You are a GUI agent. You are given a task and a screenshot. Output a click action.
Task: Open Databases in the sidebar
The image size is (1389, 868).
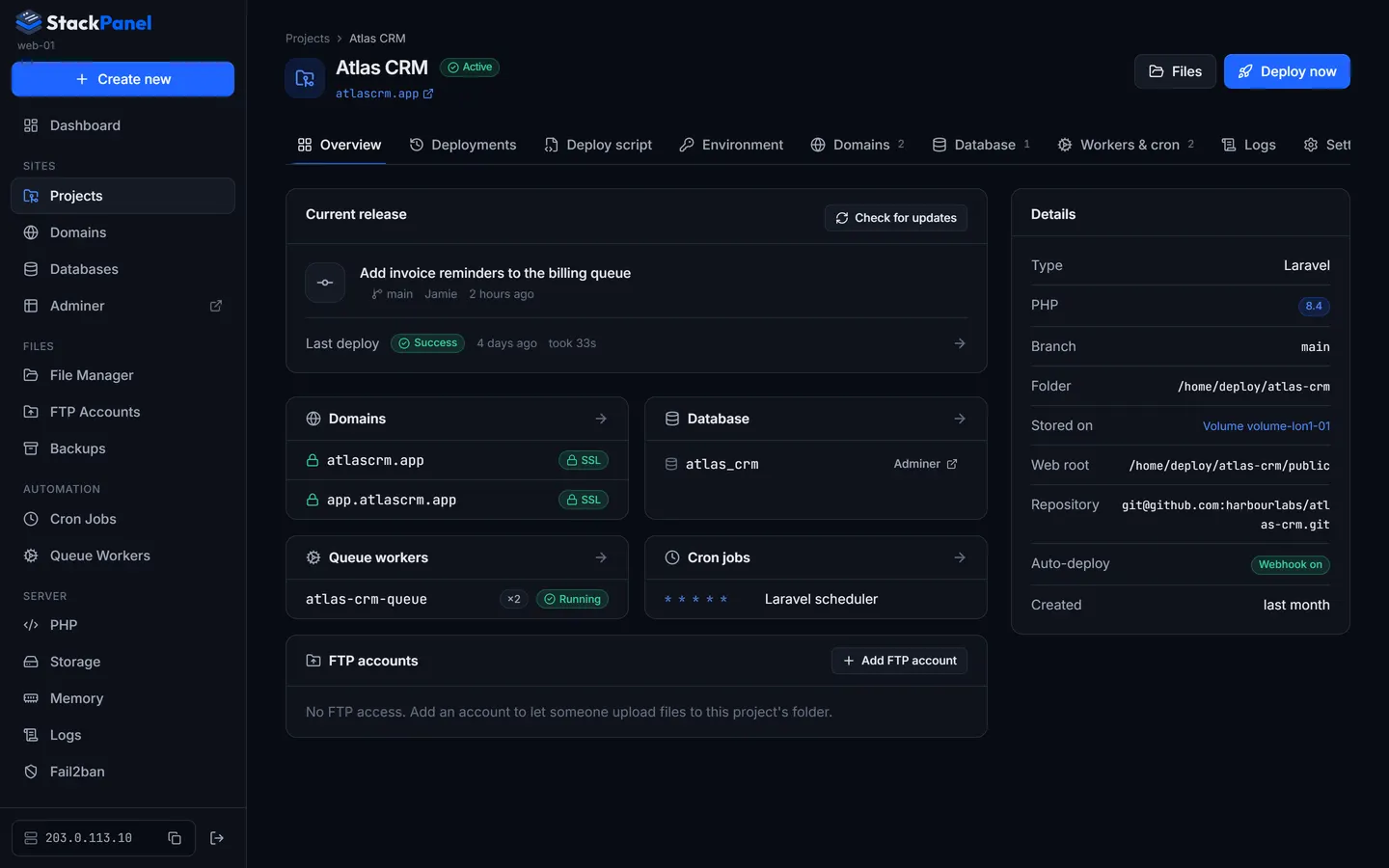click(123, 269)
